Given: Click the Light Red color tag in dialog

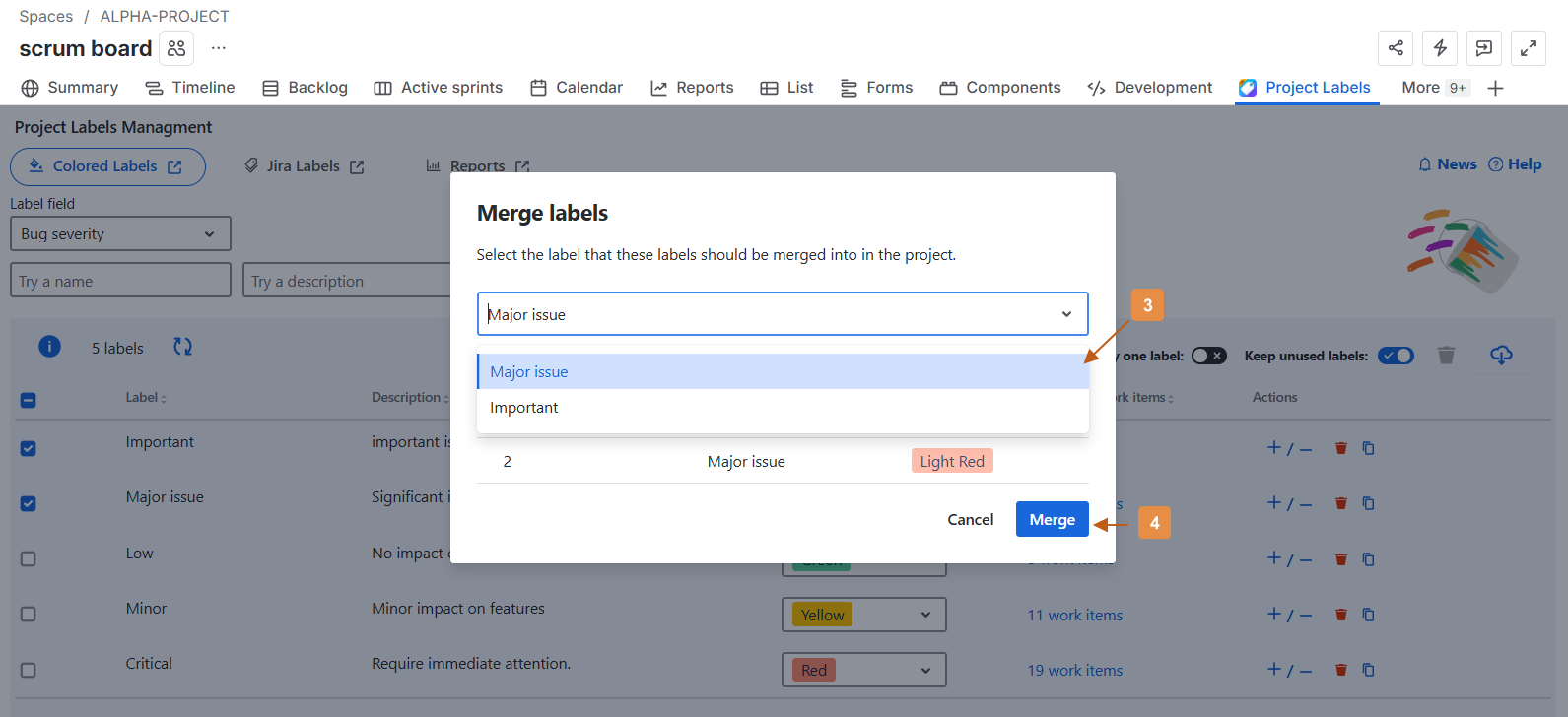Looking at the screenshot, I should tap(952, 461).
